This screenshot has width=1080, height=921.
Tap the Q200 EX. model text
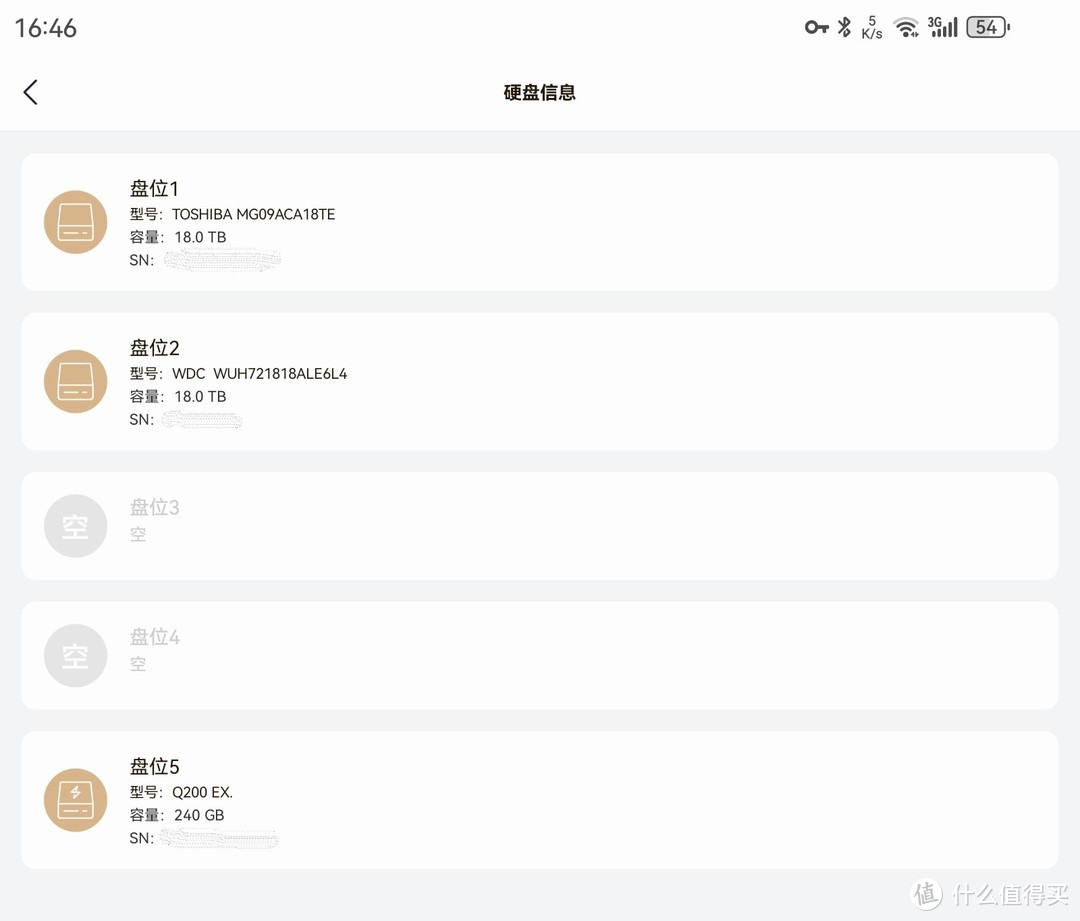pos(202,792)
